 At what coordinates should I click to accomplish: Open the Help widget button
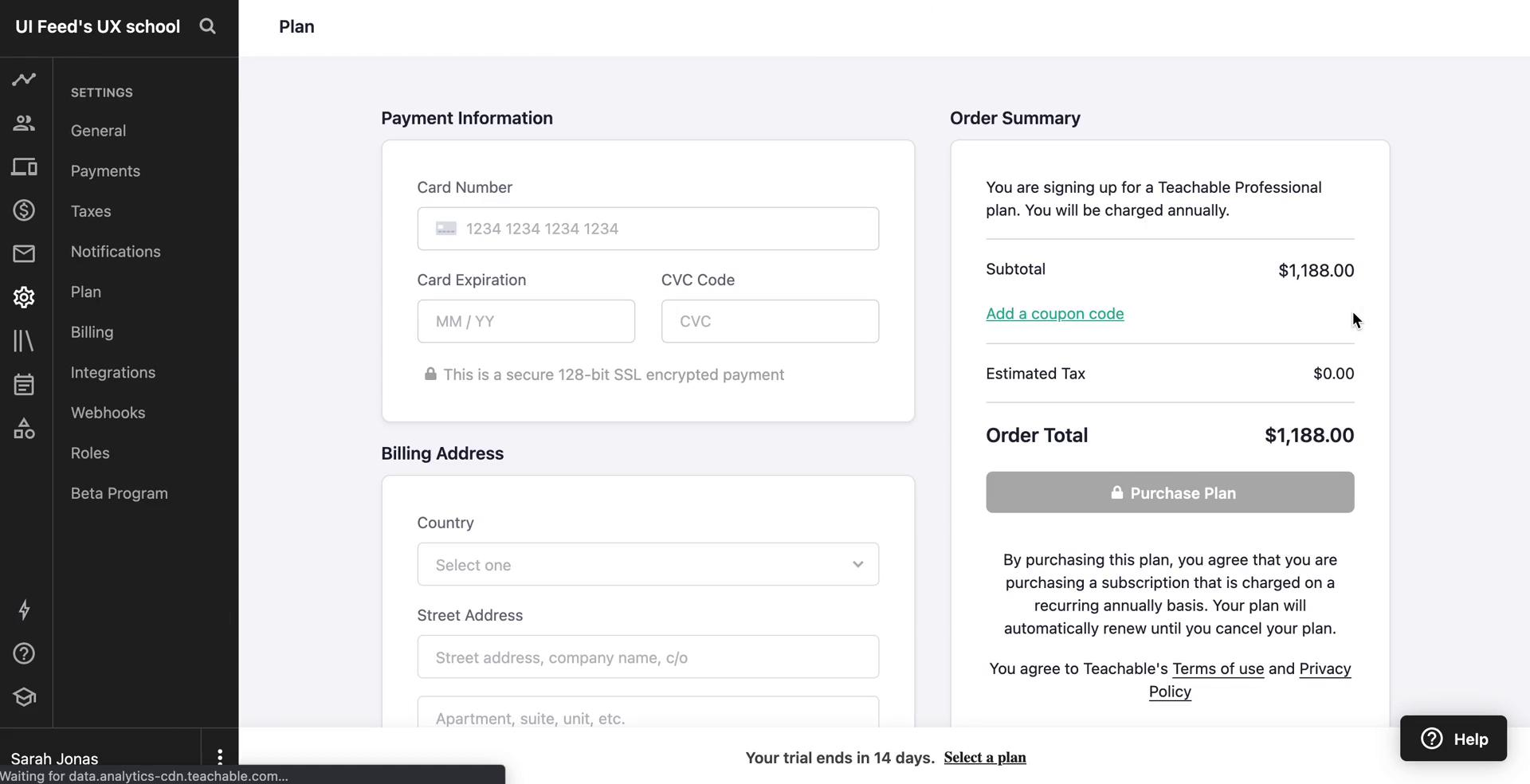pos(1453,739)
